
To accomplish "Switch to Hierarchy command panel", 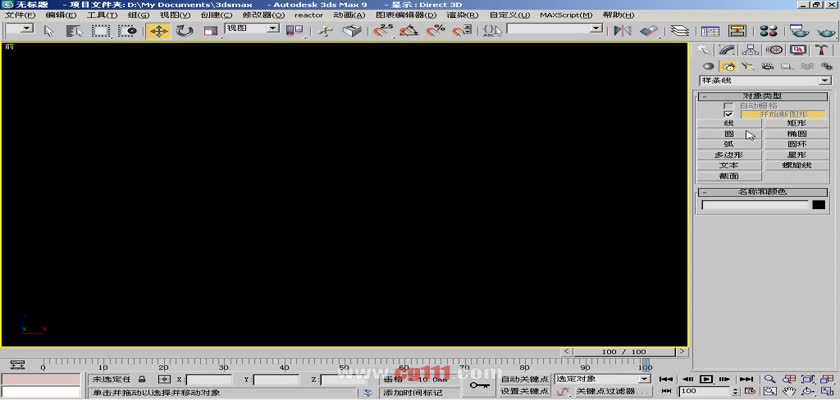I will 751,50.
